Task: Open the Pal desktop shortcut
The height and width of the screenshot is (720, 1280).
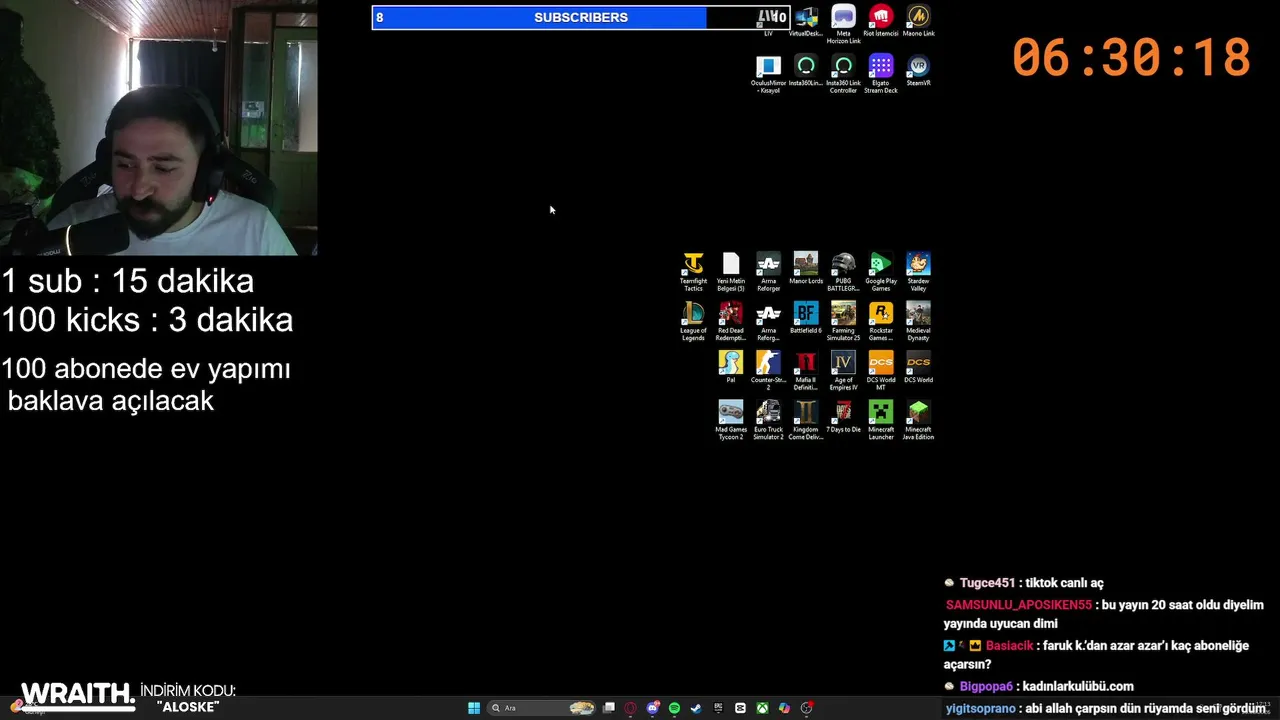Action: point(731,367)
